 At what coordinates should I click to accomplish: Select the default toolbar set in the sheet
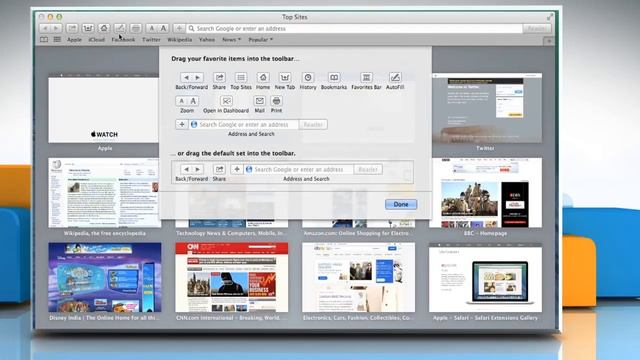click(x=292, y=172)
